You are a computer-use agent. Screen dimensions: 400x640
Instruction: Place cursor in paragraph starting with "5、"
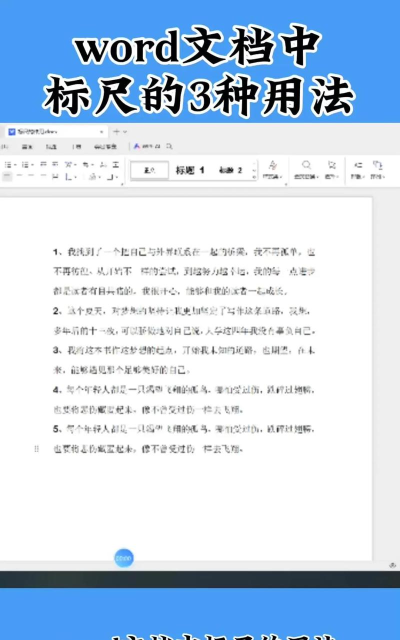[184, 439]
